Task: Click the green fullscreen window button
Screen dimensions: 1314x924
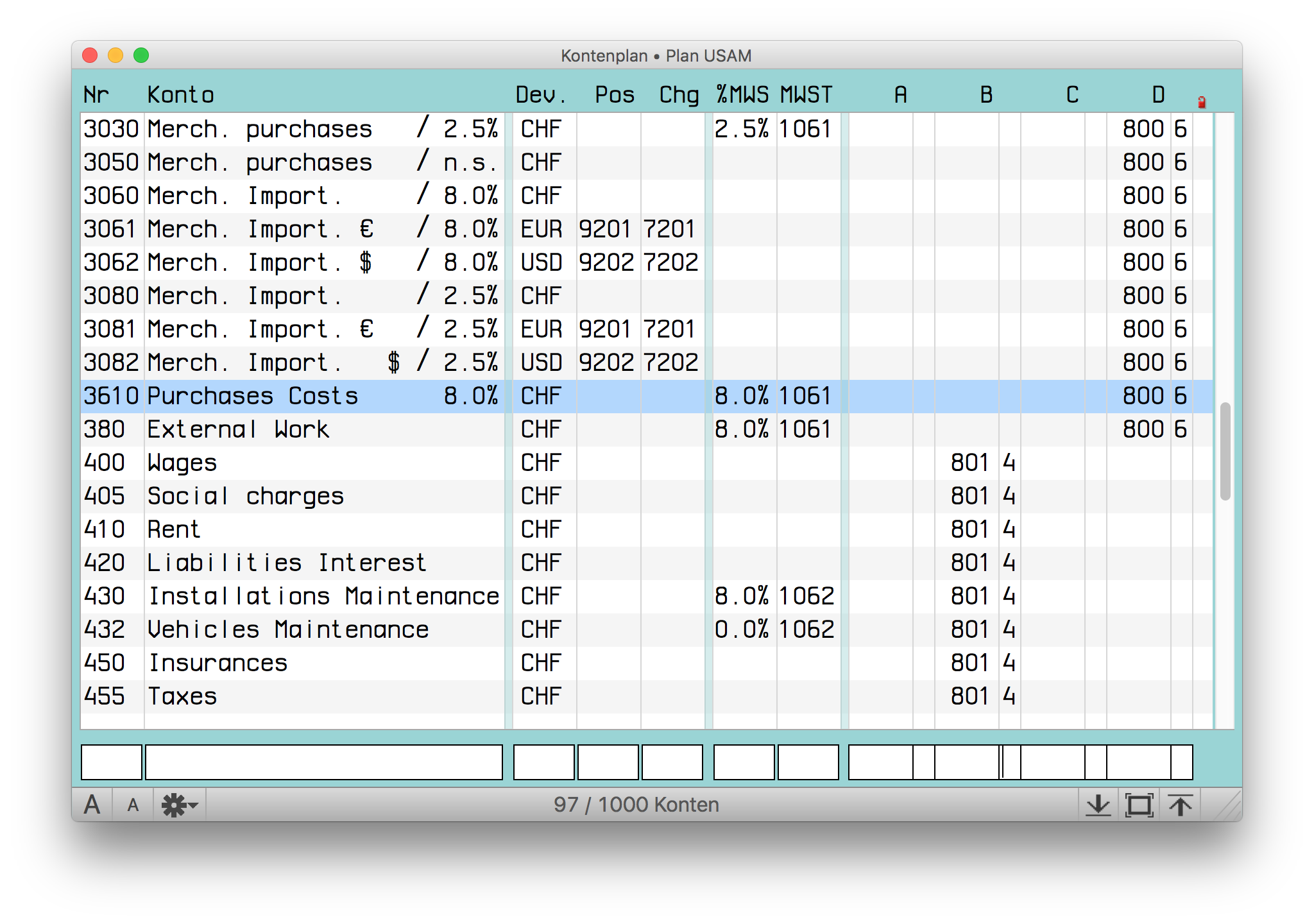Action: (141, 56)
